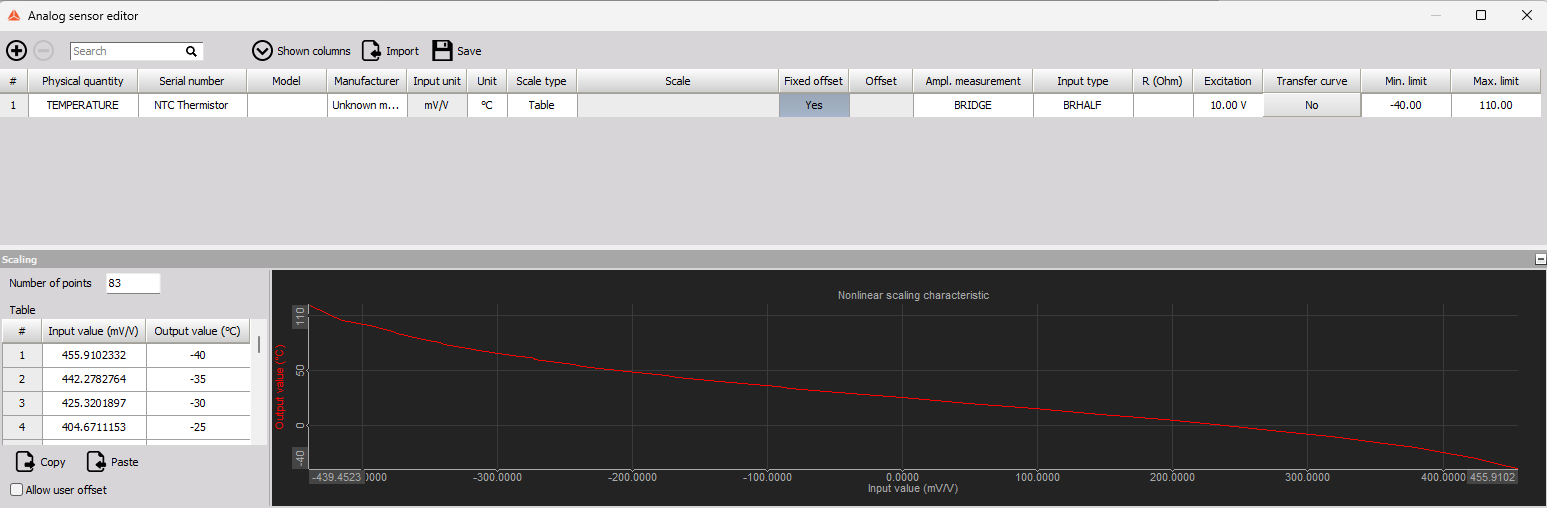Click the Import button
Image resolution: width=1547 pixels, height=508 pixels.
(x=391, y=51)
